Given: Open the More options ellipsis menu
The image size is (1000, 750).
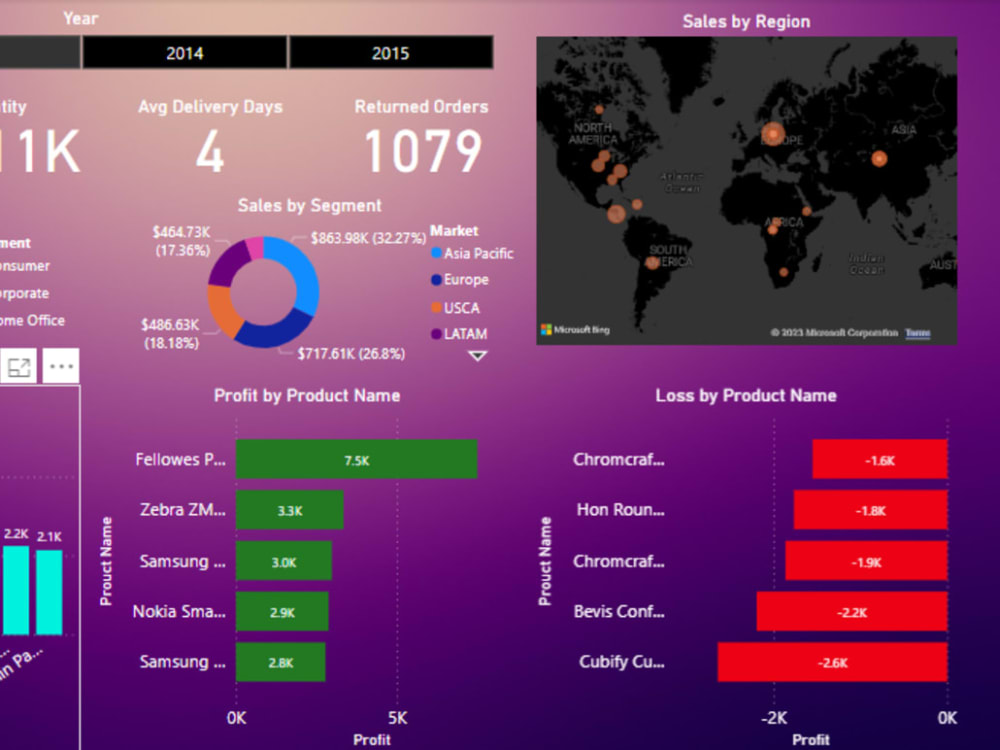Looking at the screenshot, I should coord(61,365).
